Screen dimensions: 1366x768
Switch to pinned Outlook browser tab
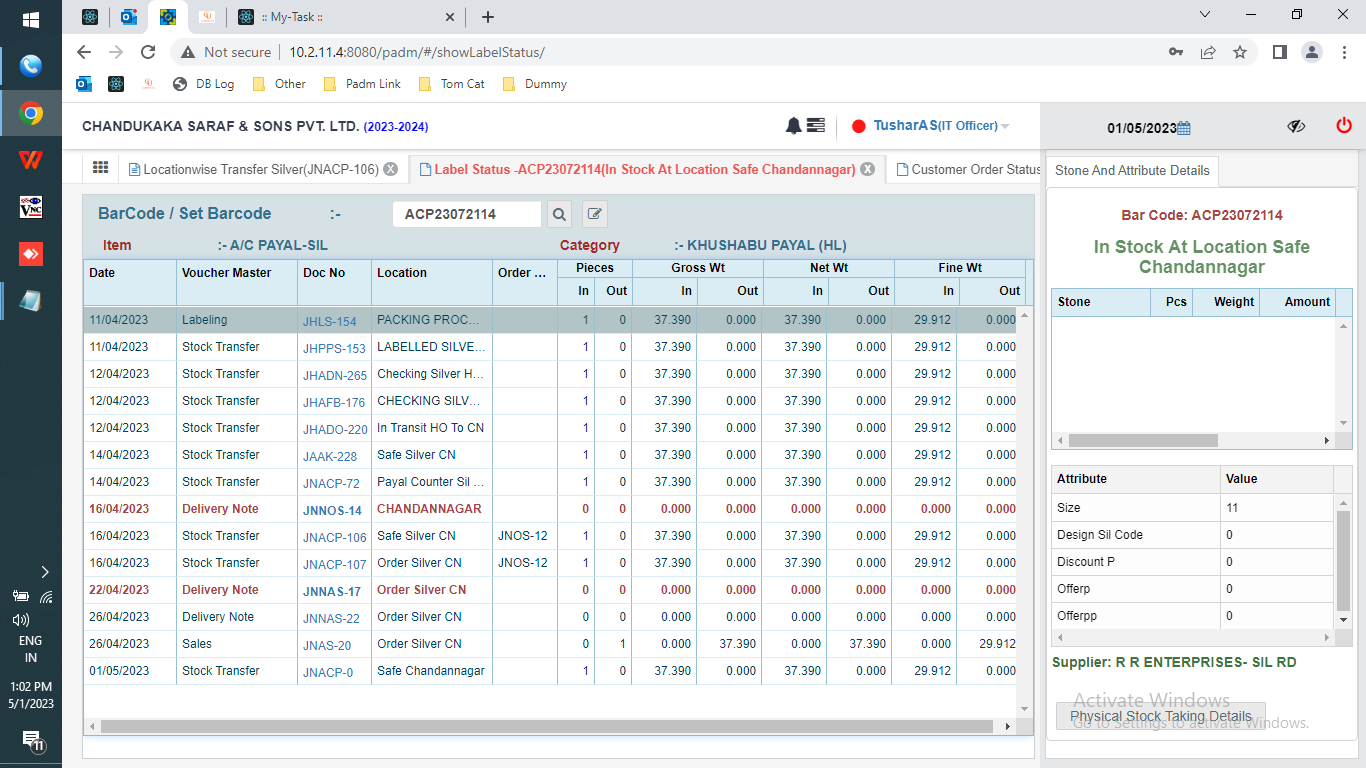click(129, 17)
